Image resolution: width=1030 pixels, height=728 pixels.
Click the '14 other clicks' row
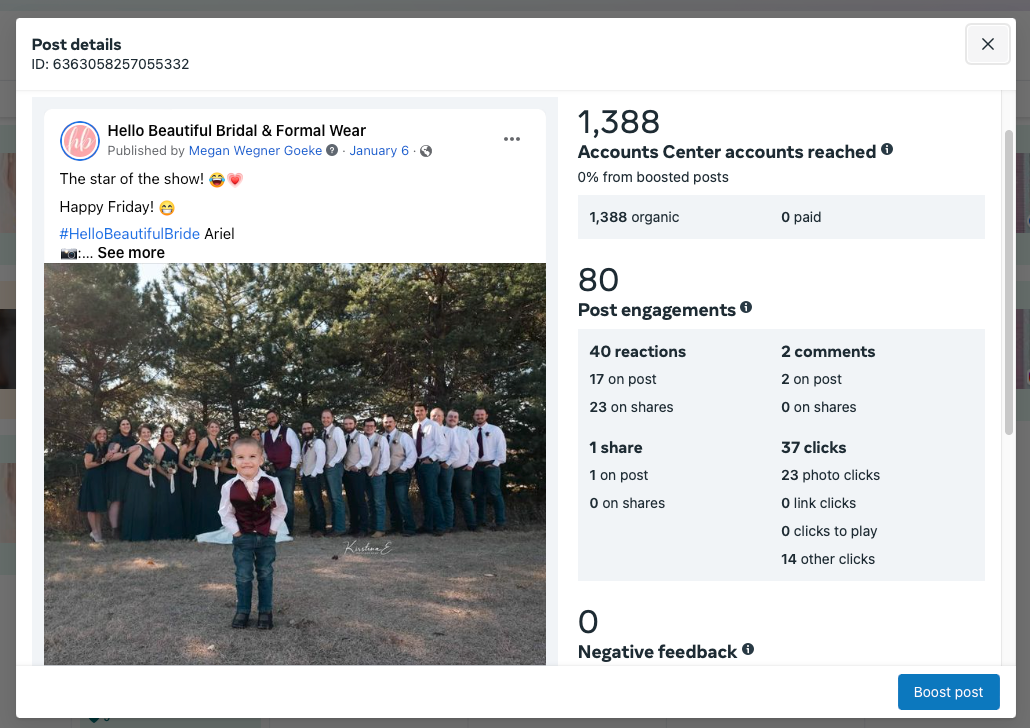click(x=828, y=559)
